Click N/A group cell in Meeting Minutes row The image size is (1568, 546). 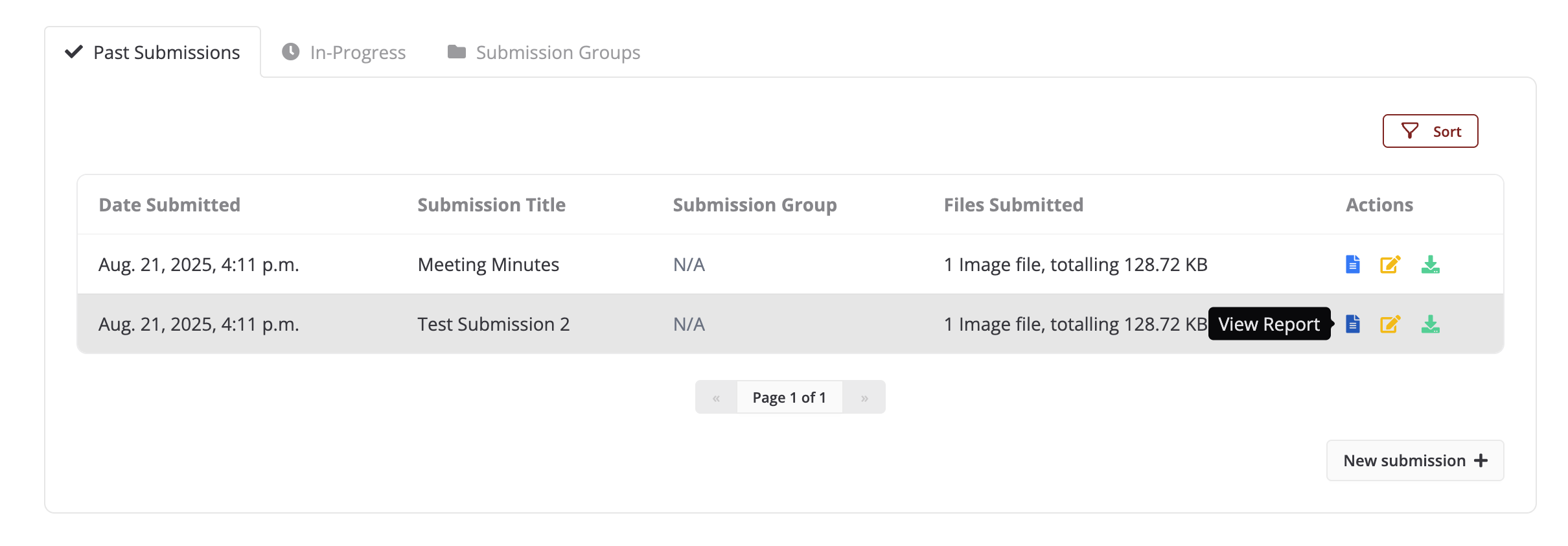[689, 265]
